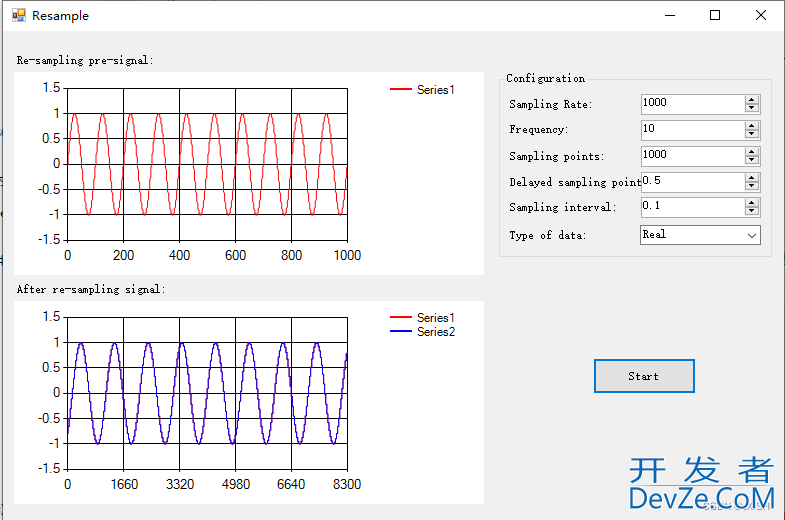Increase Sampling interval with up arrow
The width and height of the screenshot is (785, 520).
[x=751, y=203]
